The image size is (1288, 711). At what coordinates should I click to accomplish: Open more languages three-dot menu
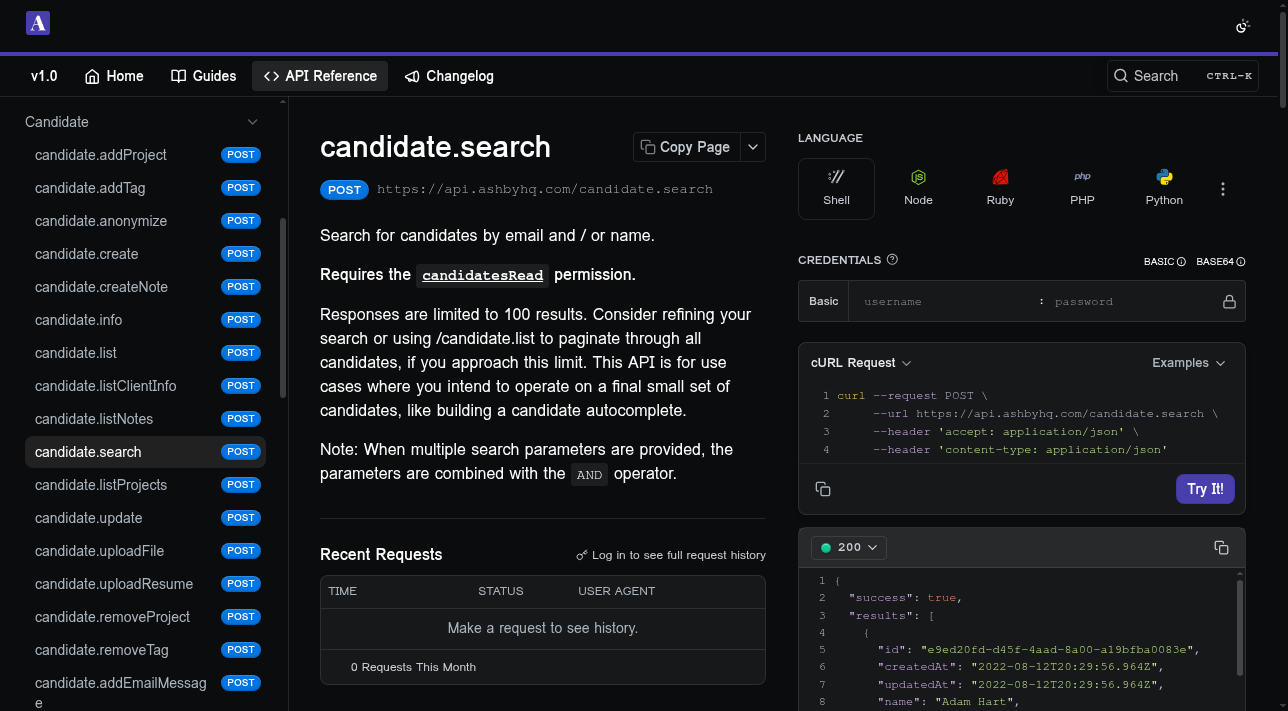coord(1222,189)
